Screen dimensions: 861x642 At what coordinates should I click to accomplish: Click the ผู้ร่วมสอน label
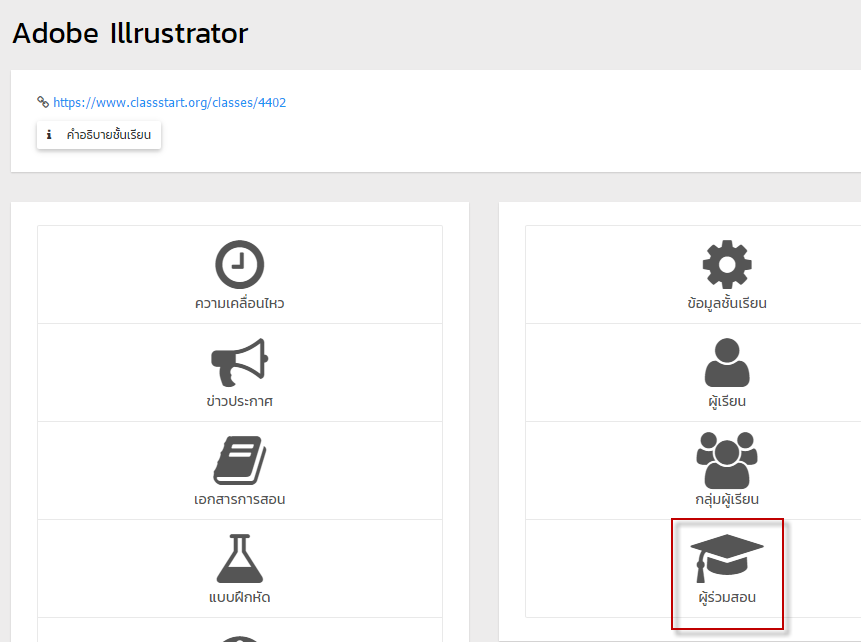pyautogui.click(x=727, y=597)
